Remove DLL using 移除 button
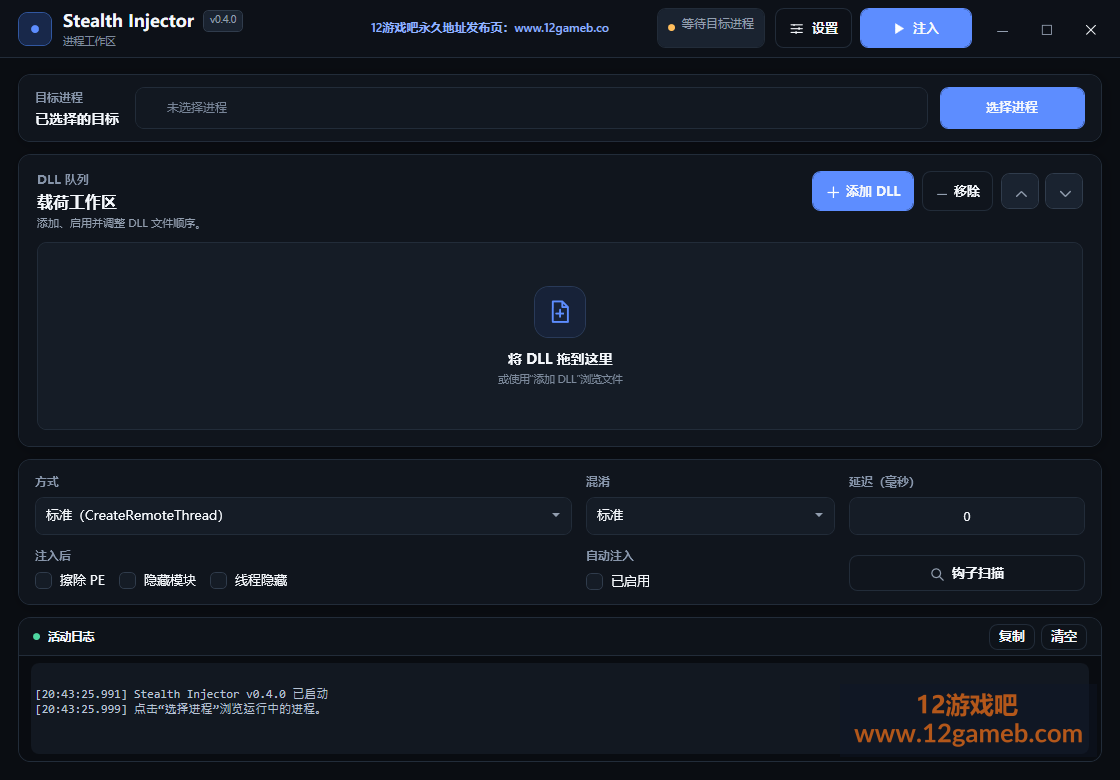The image size is (1120, 780). 957,191
